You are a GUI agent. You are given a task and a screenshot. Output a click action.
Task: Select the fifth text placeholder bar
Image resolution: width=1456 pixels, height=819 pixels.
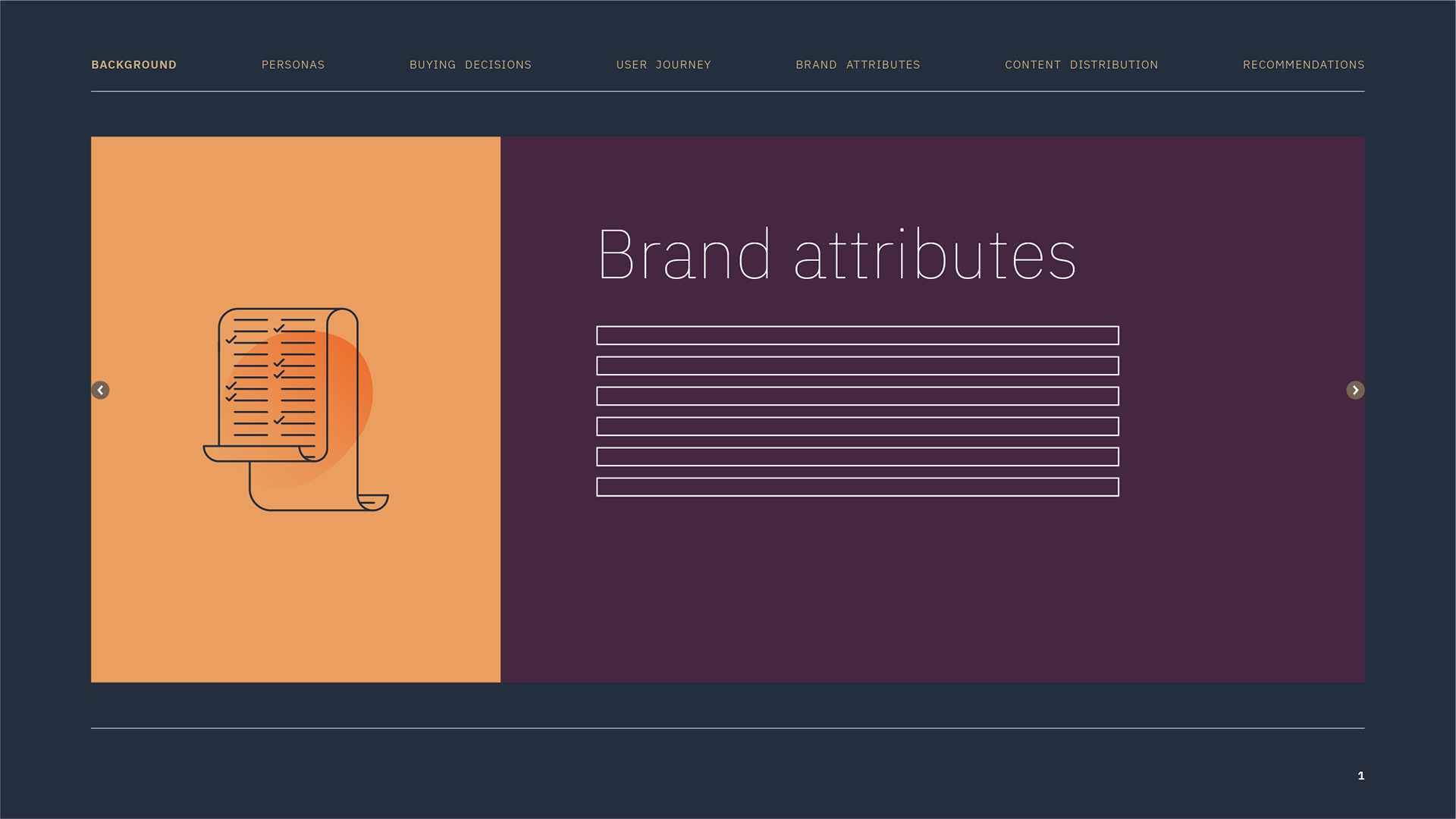coord(857,457)
